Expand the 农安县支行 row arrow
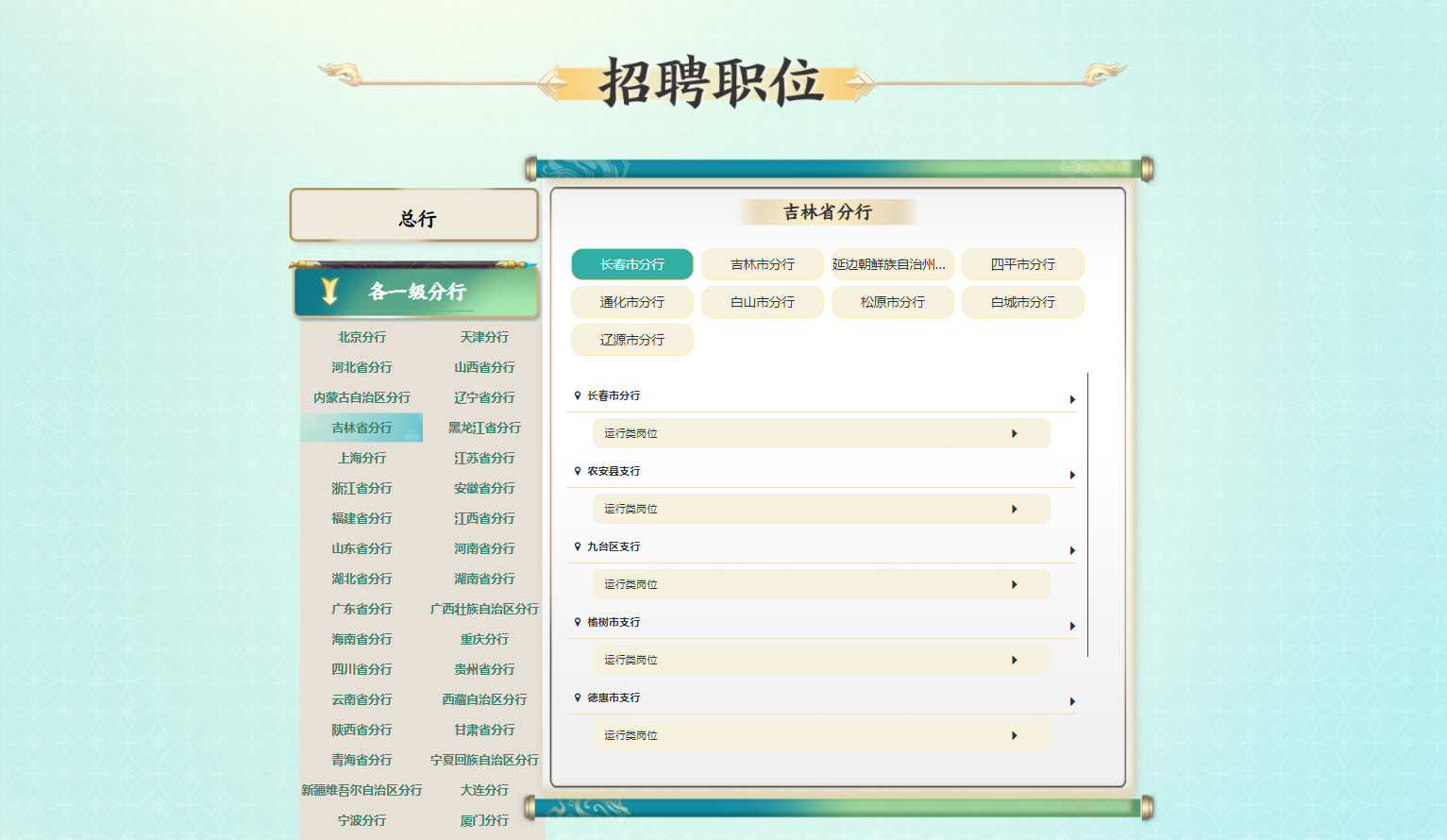This screenshot has height=840, width=1447. click(x=1072, y=475)
